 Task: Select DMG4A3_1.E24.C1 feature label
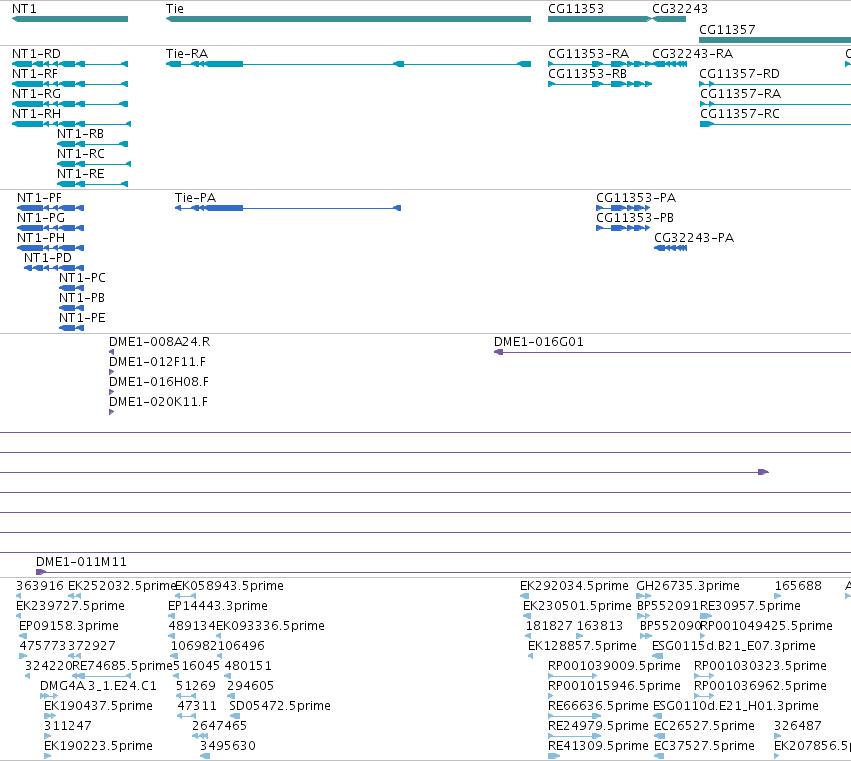pos(99,687)
